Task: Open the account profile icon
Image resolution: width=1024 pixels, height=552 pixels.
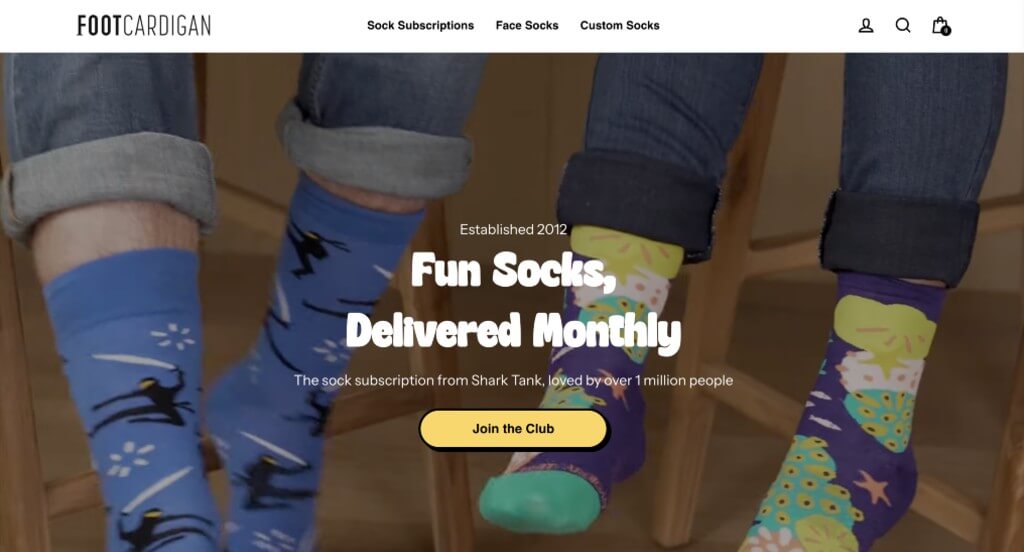Action: pos(866,25)
